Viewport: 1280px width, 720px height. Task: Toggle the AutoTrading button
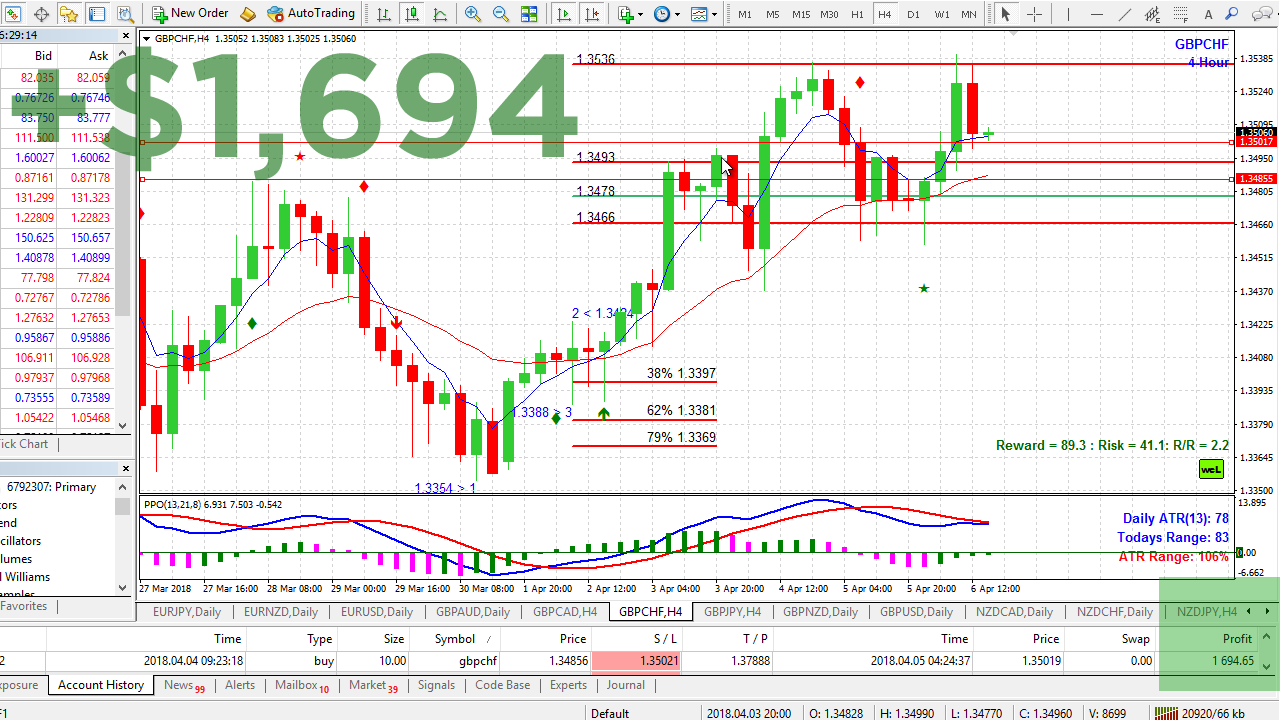[x=311, y=14]
